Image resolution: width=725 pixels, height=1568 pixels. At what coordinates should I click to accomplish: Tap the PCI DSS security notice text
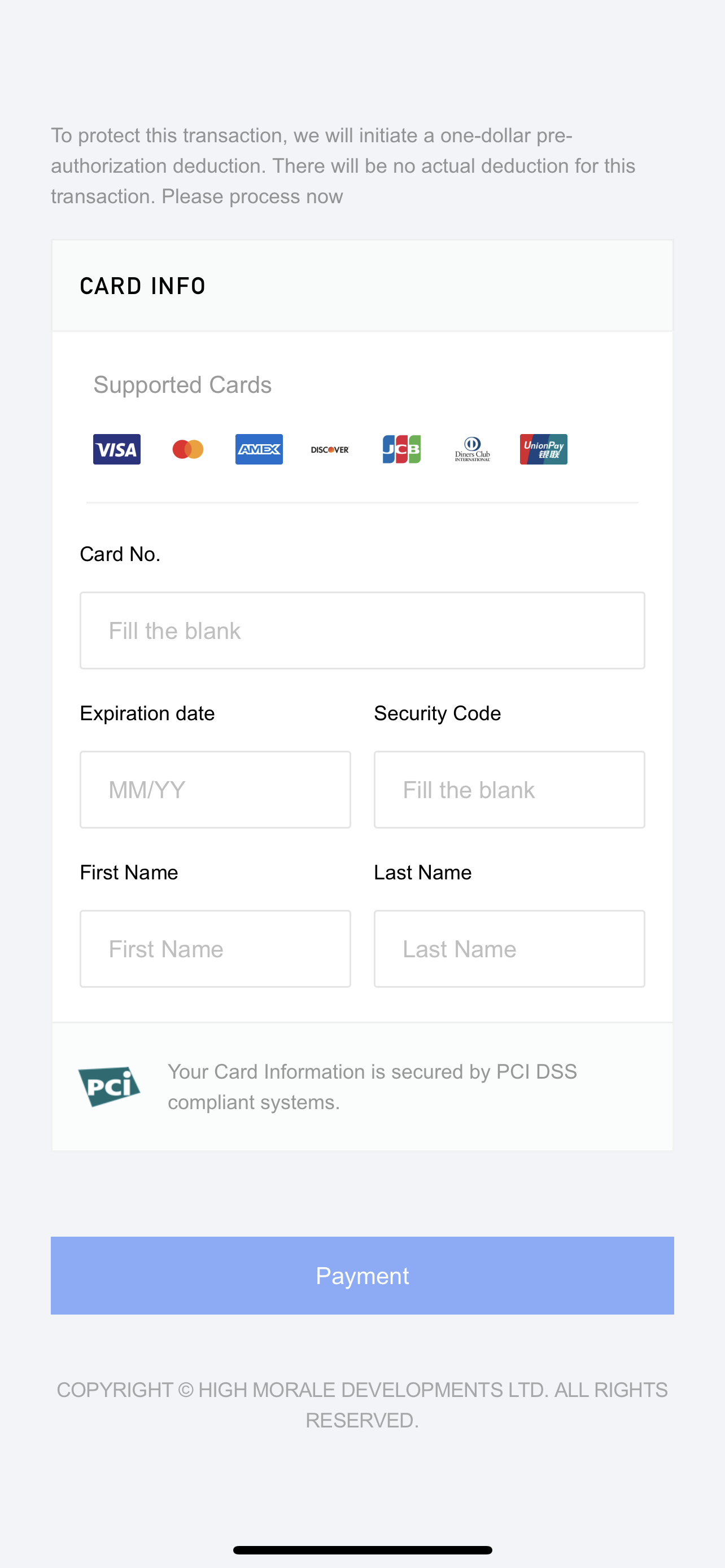[x=372, y=1087]
